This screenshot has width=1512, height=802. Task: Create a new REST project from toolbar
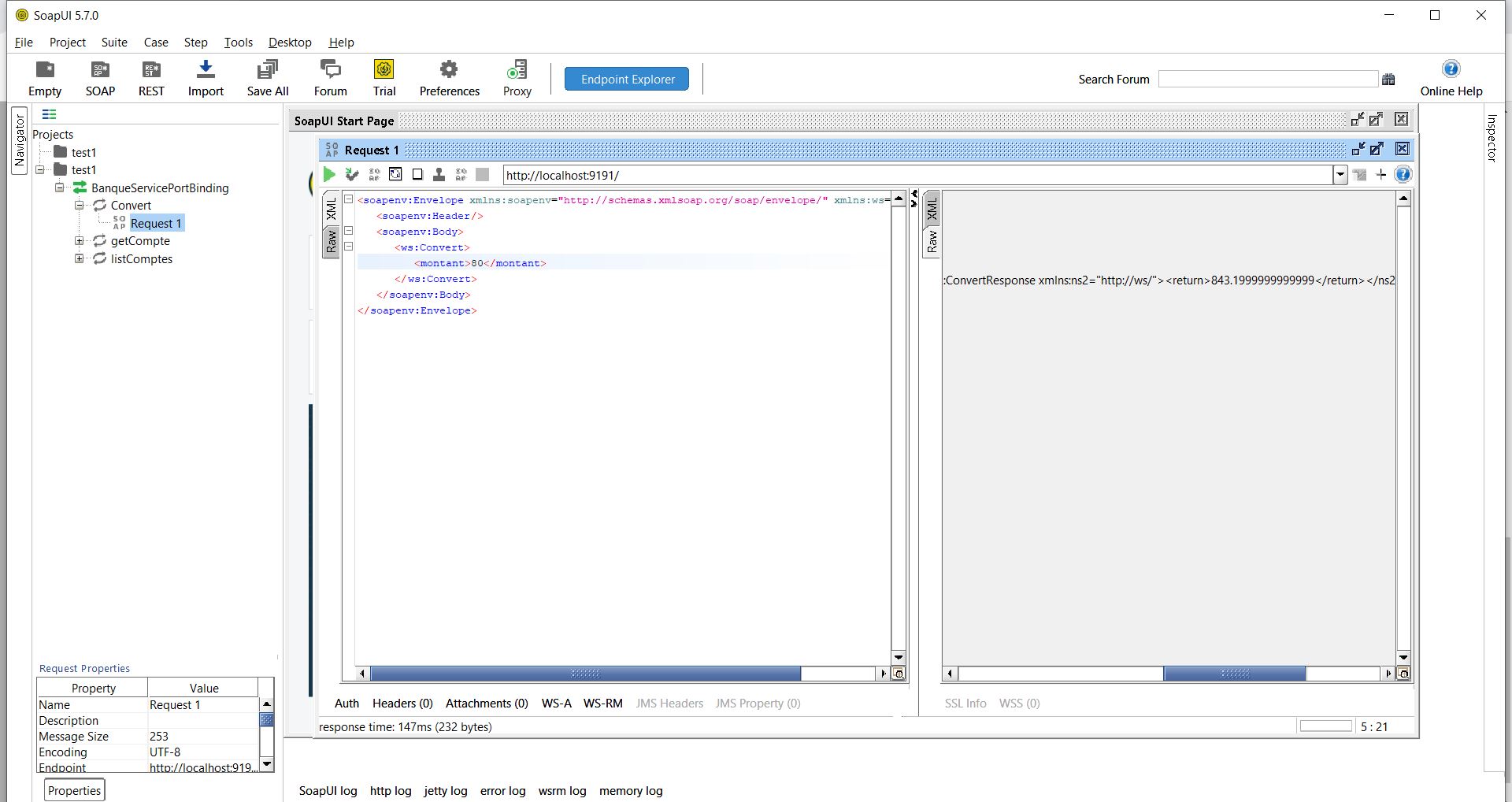(x=150, y=77)
